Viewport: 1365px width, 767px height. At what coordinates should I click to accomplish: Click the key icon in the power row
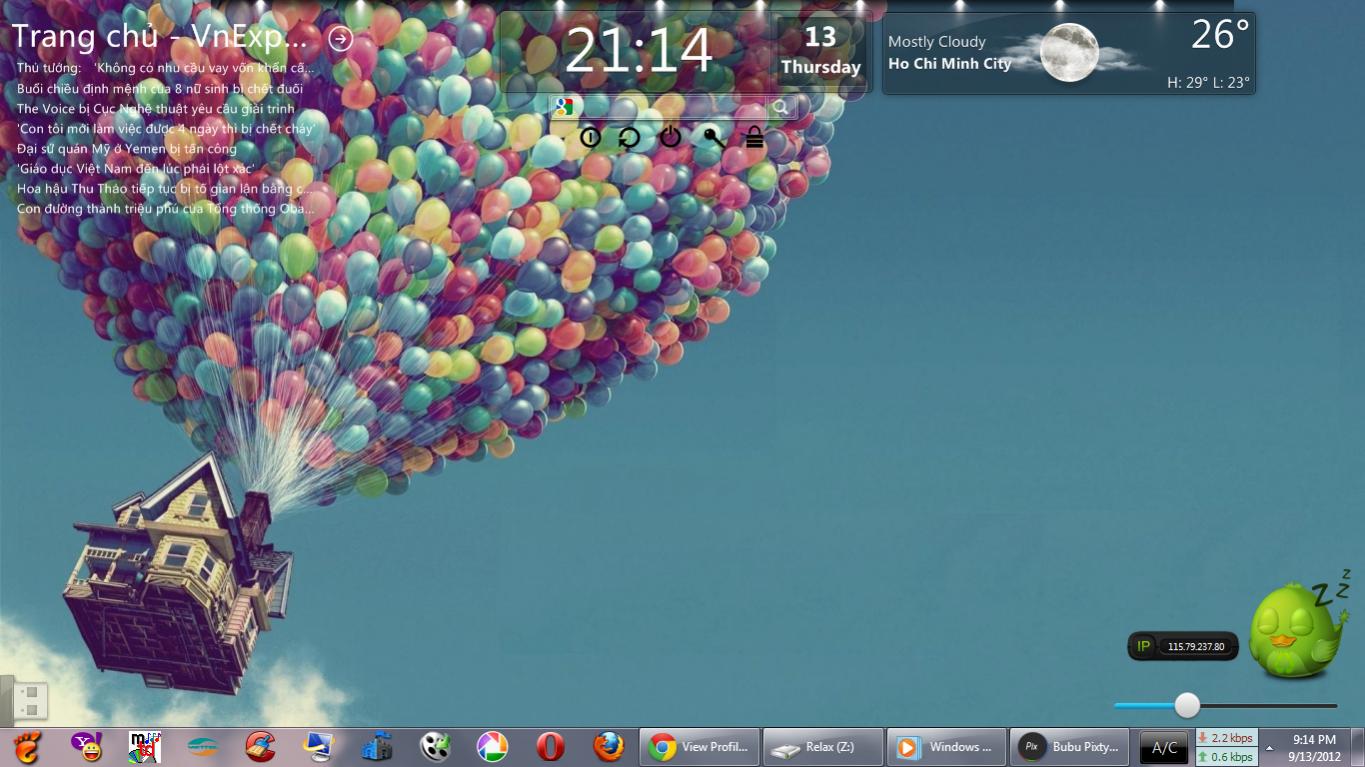click(x=714, y=138)
